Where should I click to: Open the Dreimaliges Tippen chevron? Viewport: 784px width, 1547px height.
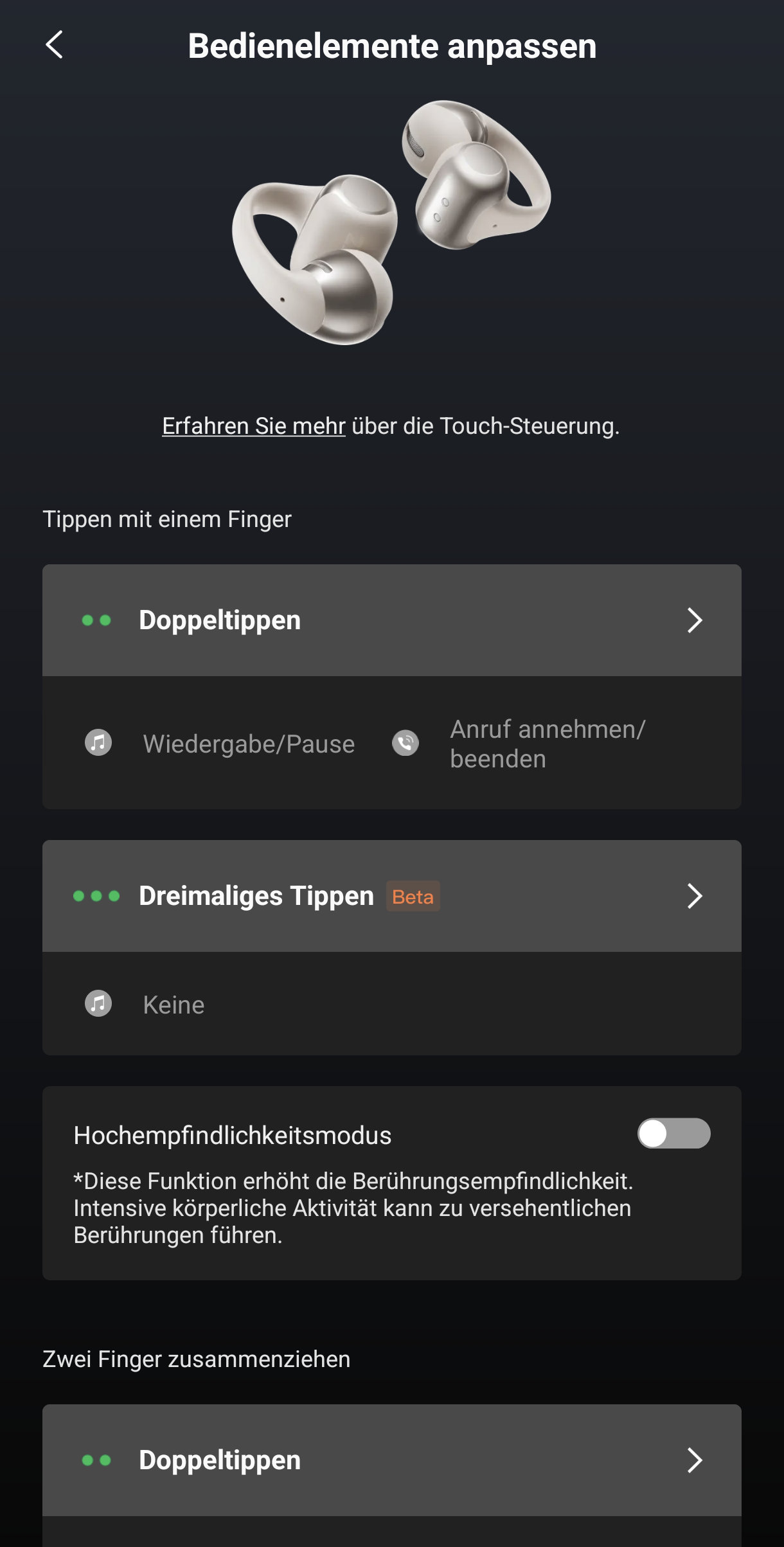(695, 896)
